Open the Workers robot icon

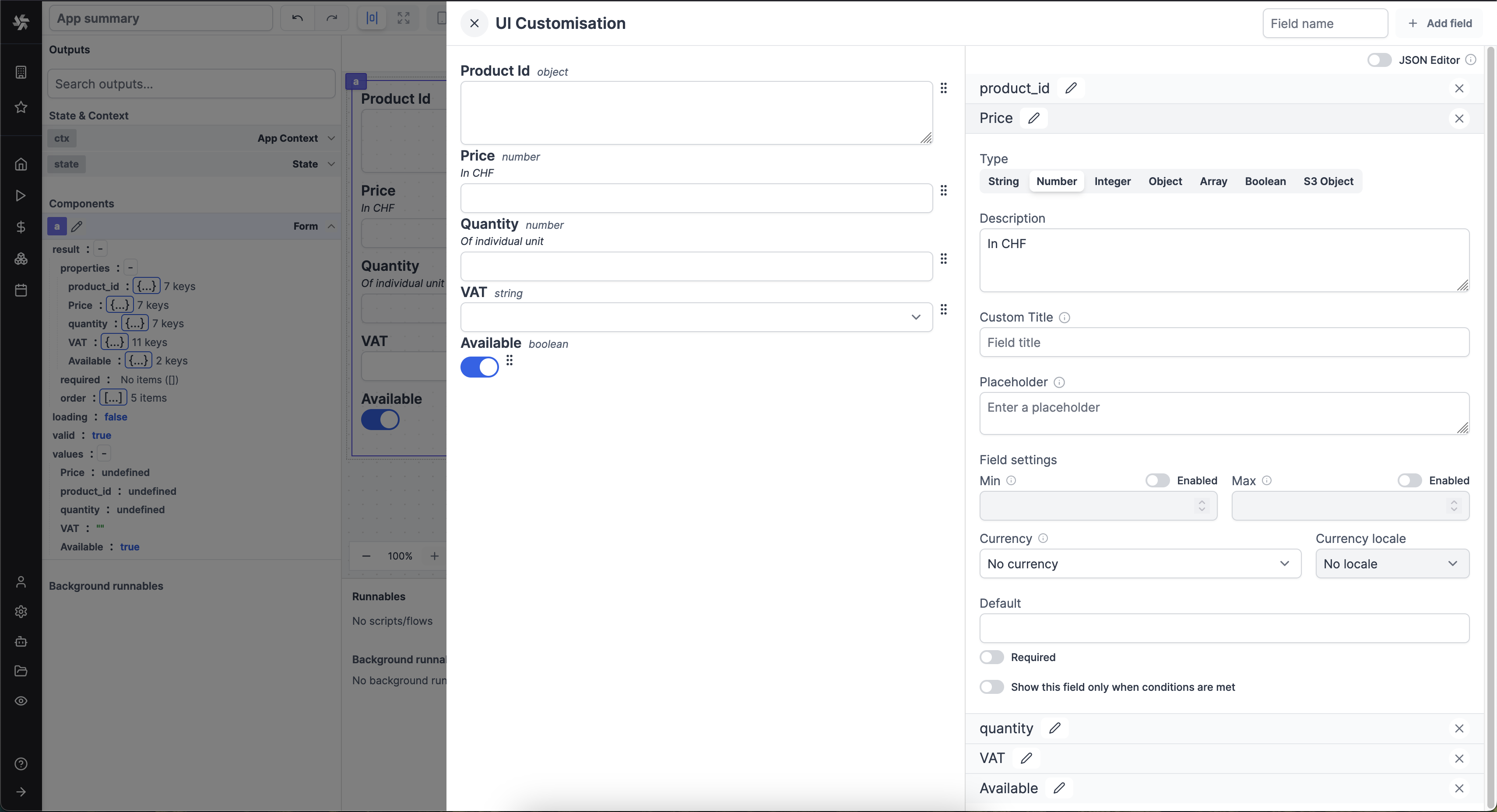pyautogui.click(x=21, y=641)
